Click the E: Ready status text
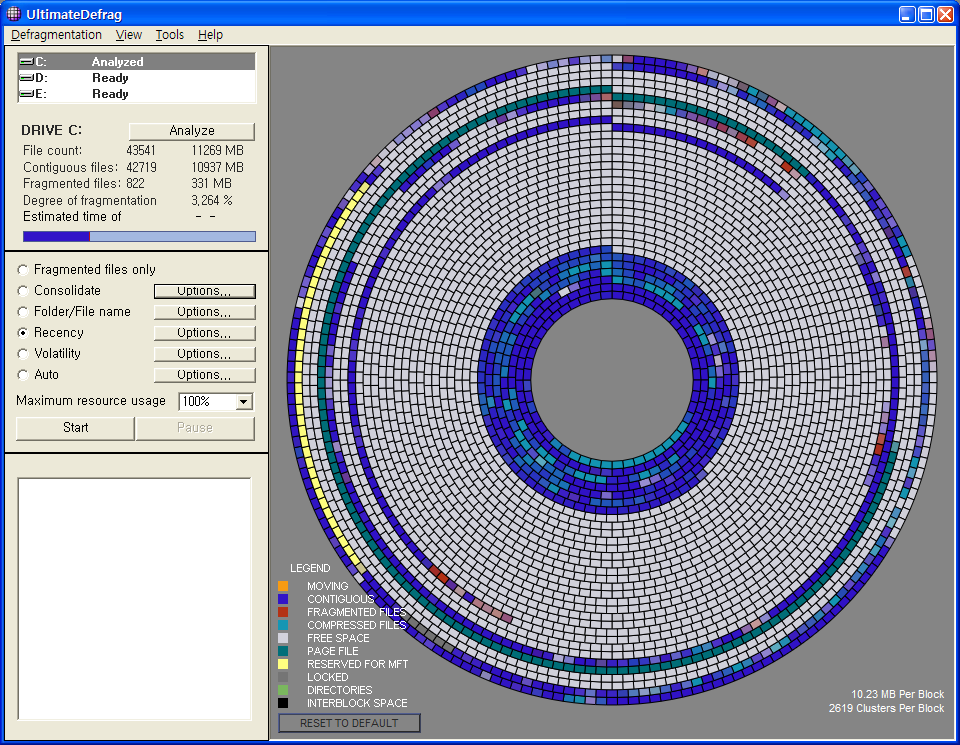Image resolution: width=960 pixels, height=745 pixels. click(x=110, y=94)
